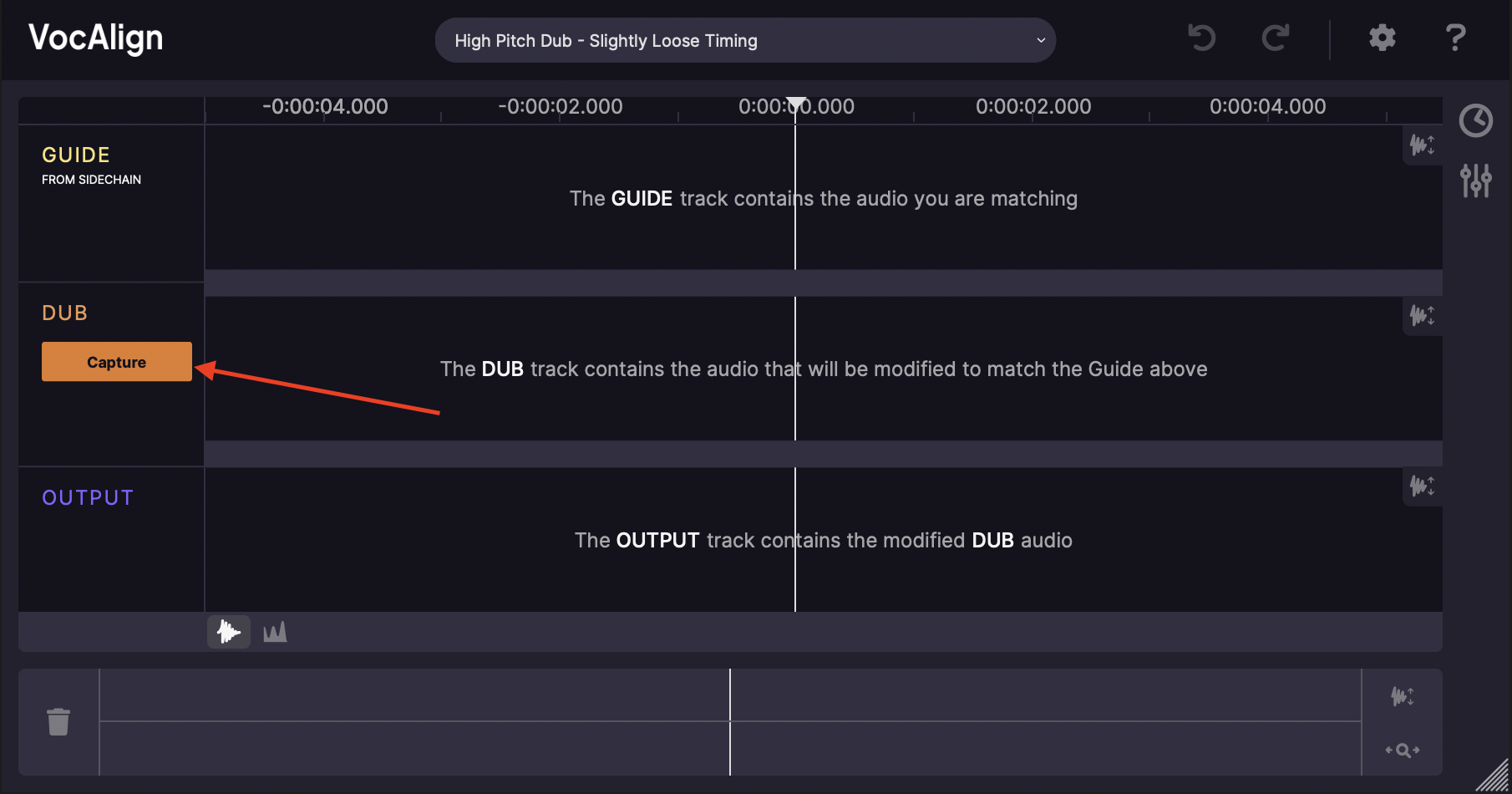The height and width of the screenshot is (794, 1512).
Task: Toggle OUTPUT track waveform scaling
Action: pyautogui.click(x=1422, y=486)
